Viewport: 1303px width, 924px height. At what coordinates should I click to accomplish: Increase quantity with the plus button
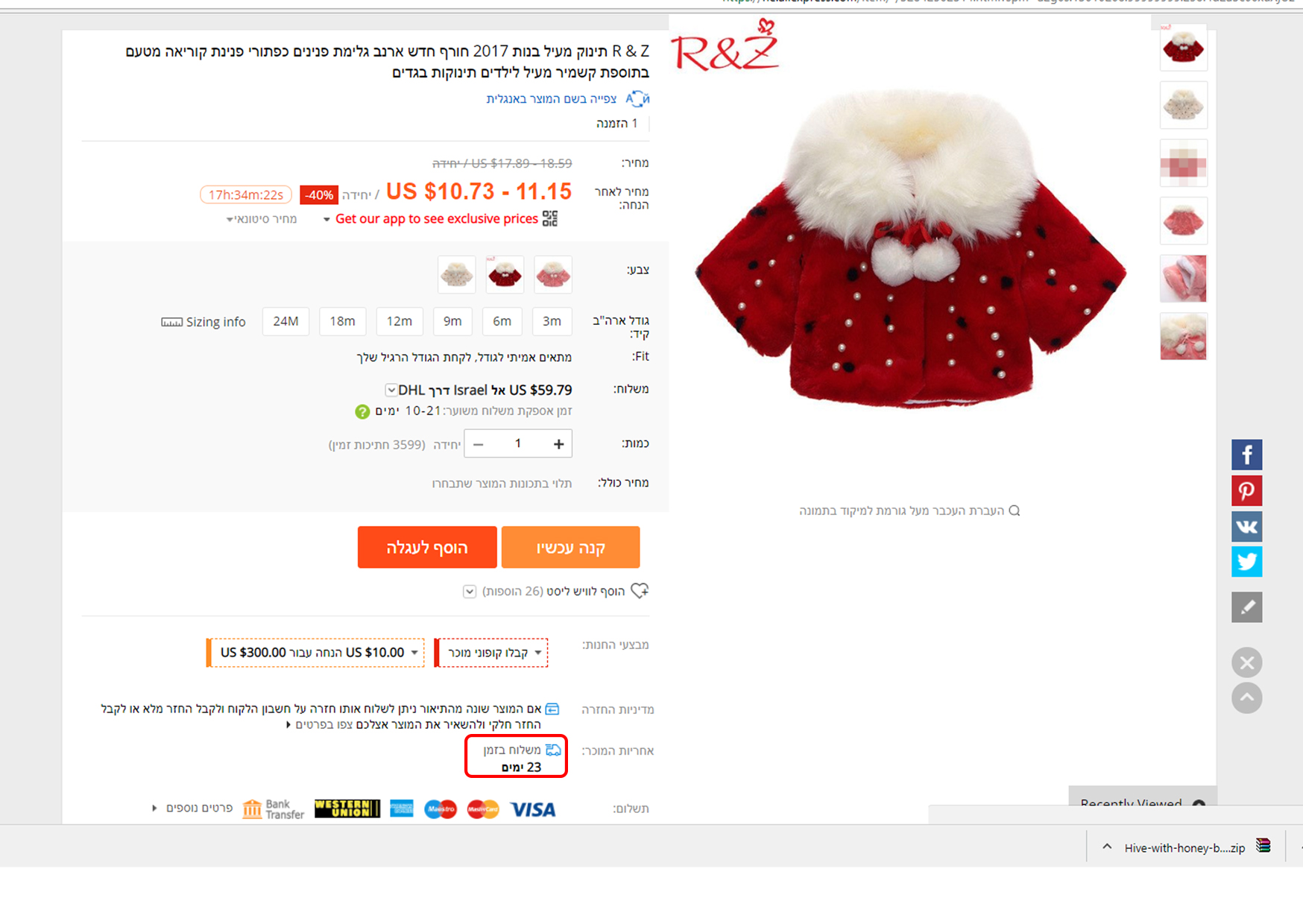pyautogui.click(x=558, y=444)
